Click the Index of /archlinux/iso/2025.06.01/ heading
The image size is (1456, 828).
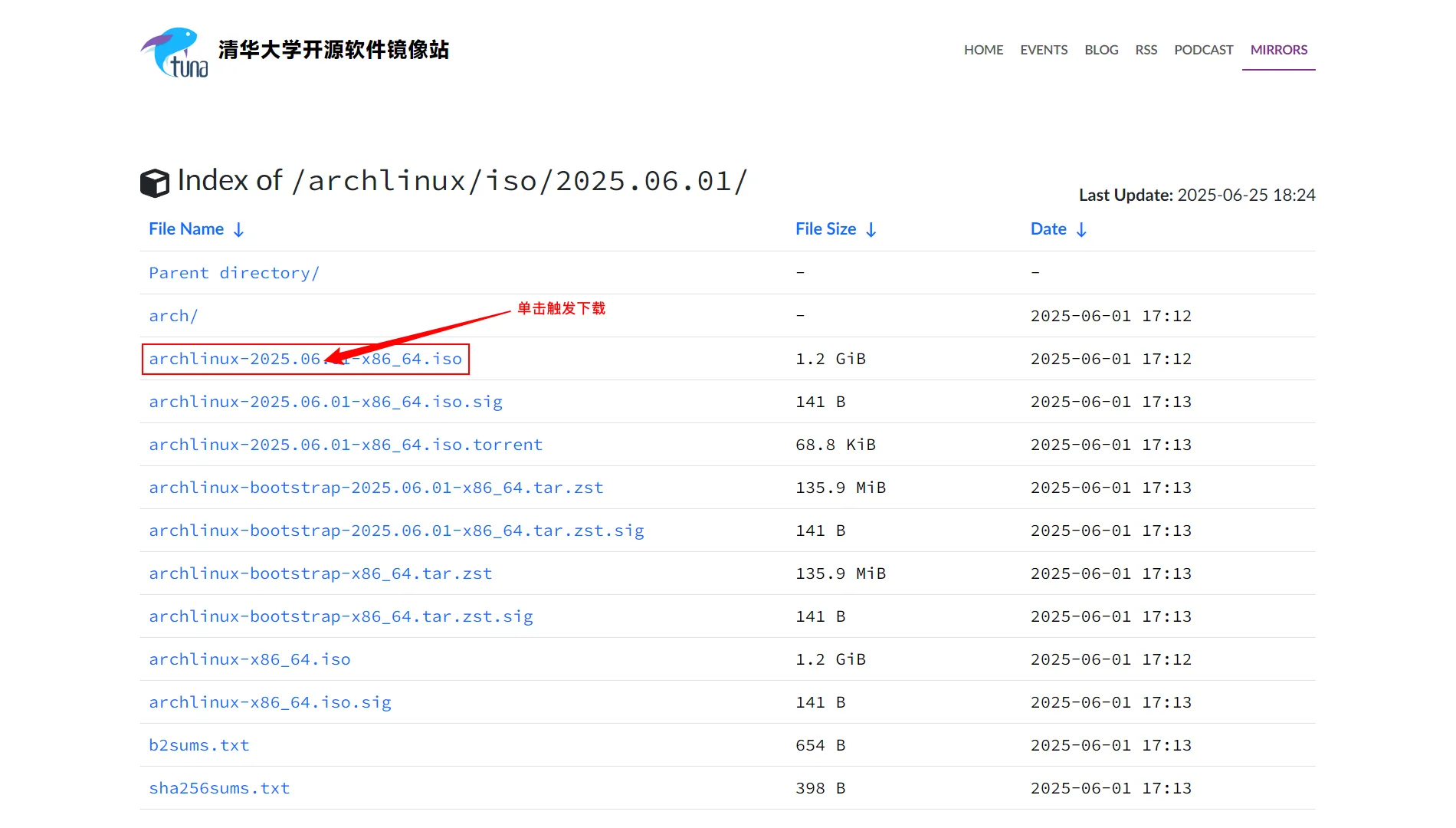pos(462,181)
